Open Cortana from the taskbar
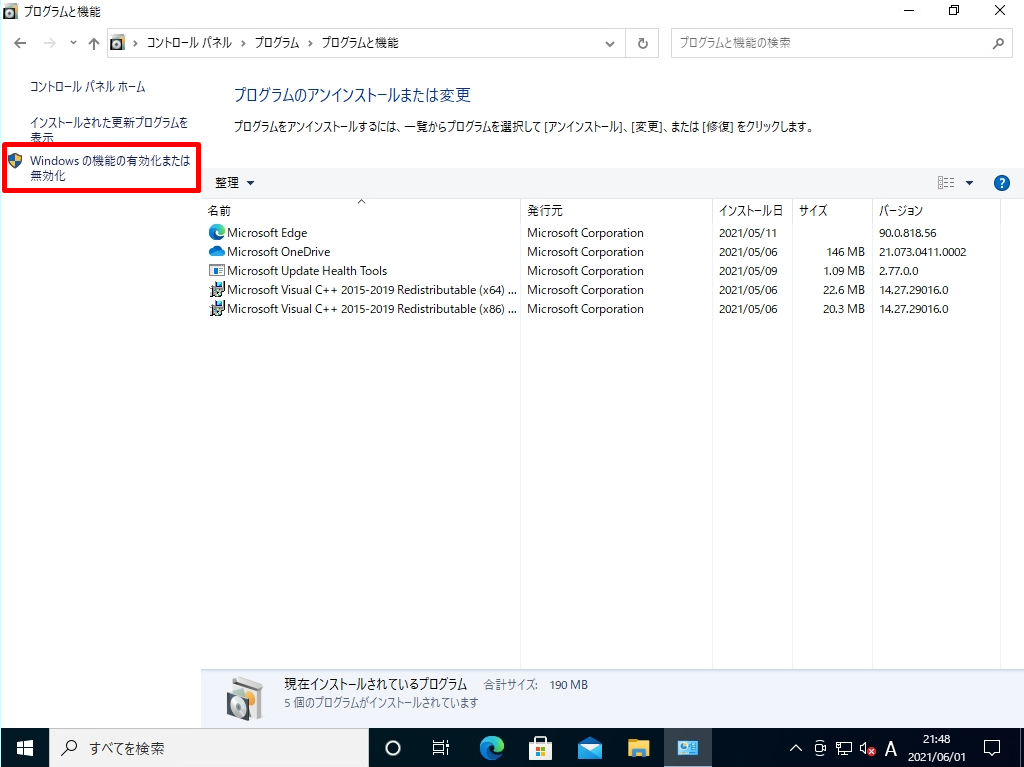The width and height of the screenshot is (1024, 767). [392, 747]
